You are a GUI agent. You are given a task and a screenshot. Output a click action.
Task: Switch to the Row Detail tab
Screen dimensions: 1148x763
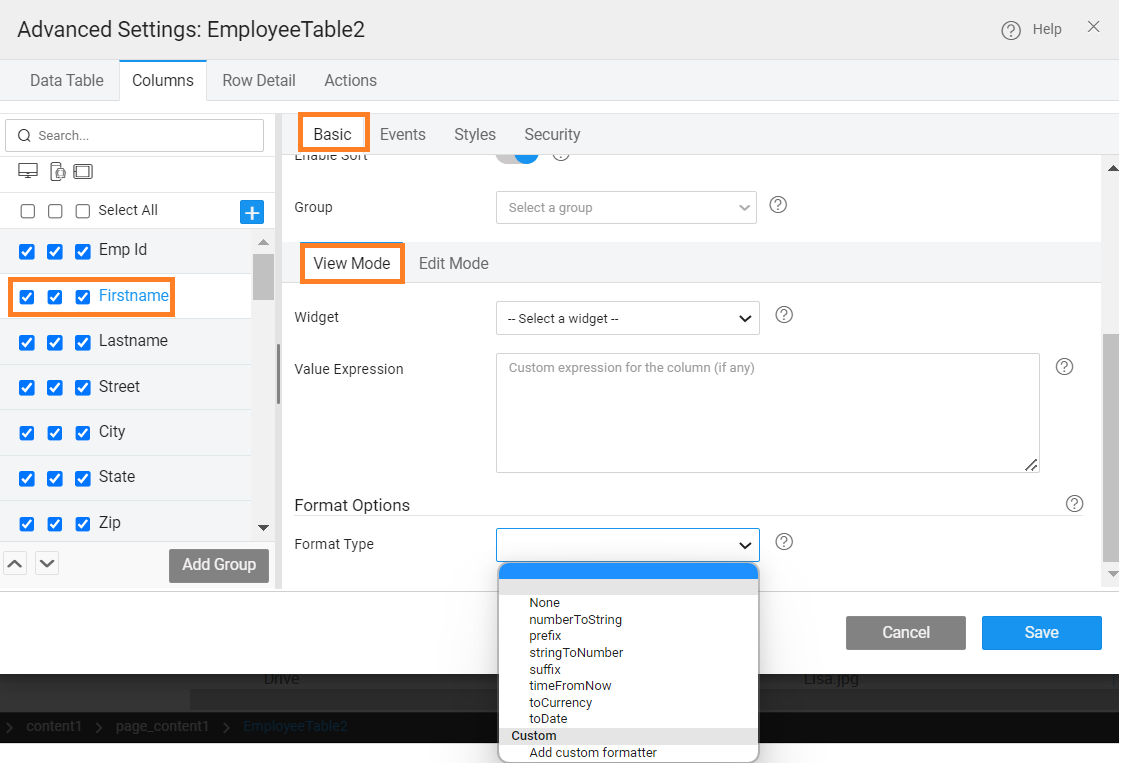[258, 80]
